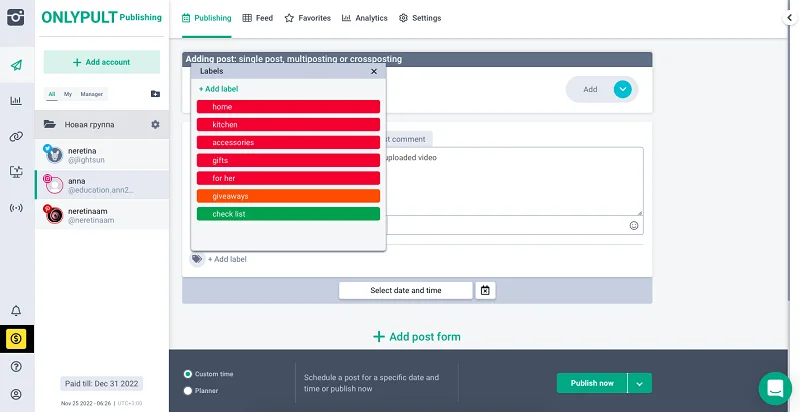Screen dimensions: 800x412
Task: Open the analytics bar chart sidebar icon
Action: coord(16,100)
